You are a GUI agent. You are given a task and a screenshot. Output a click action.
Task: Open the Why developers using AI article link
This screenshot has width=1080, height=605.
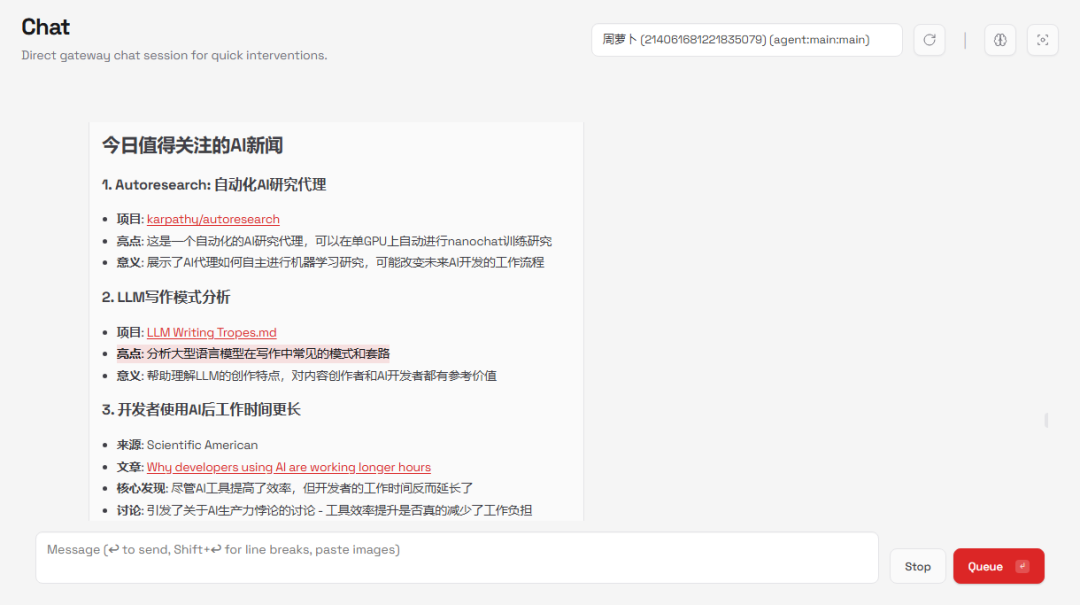tap(289, 467)
